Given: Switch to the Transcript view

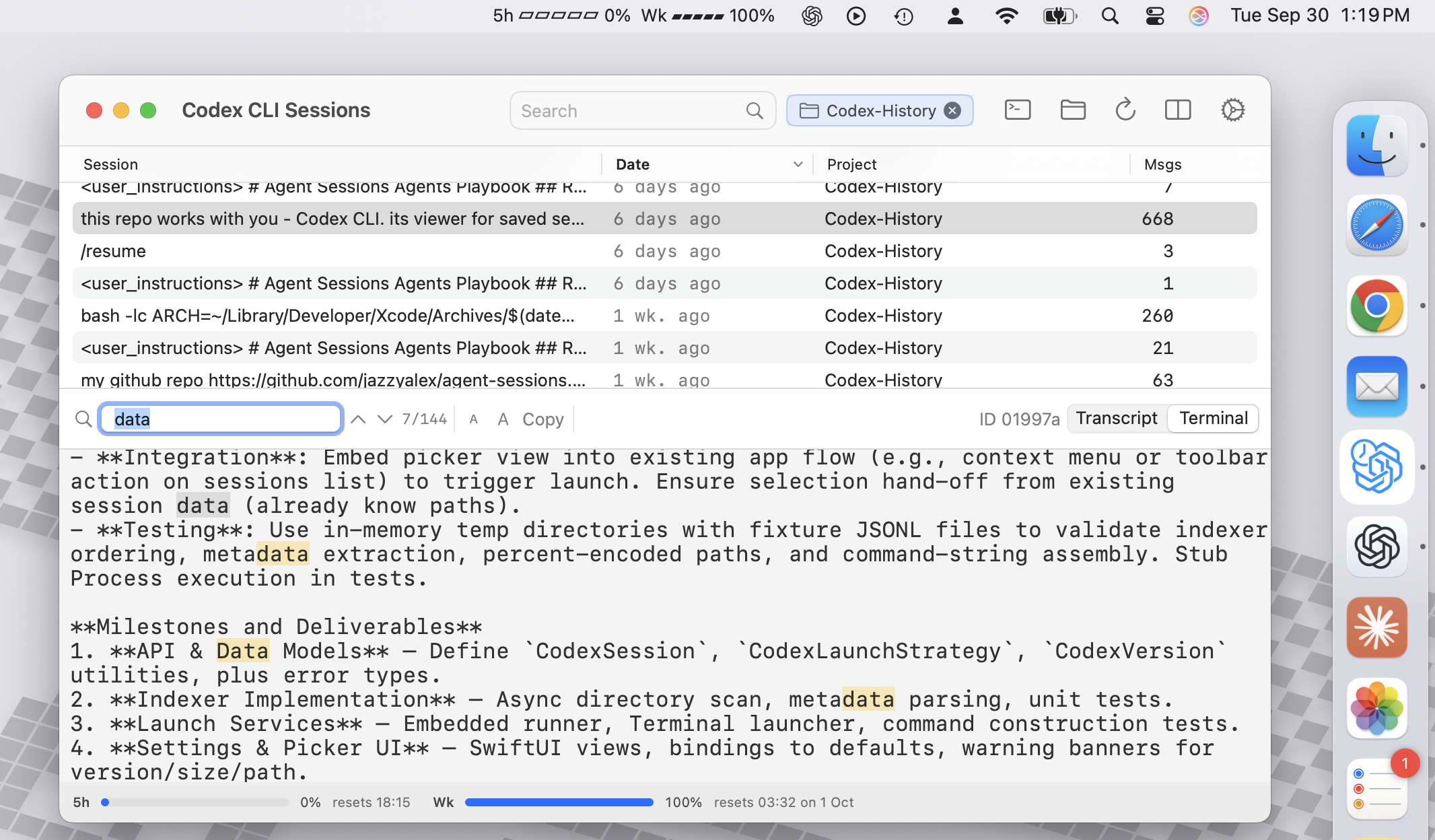Looking at the screenshot, I should pyautogui.click(x=1117, y=419).
